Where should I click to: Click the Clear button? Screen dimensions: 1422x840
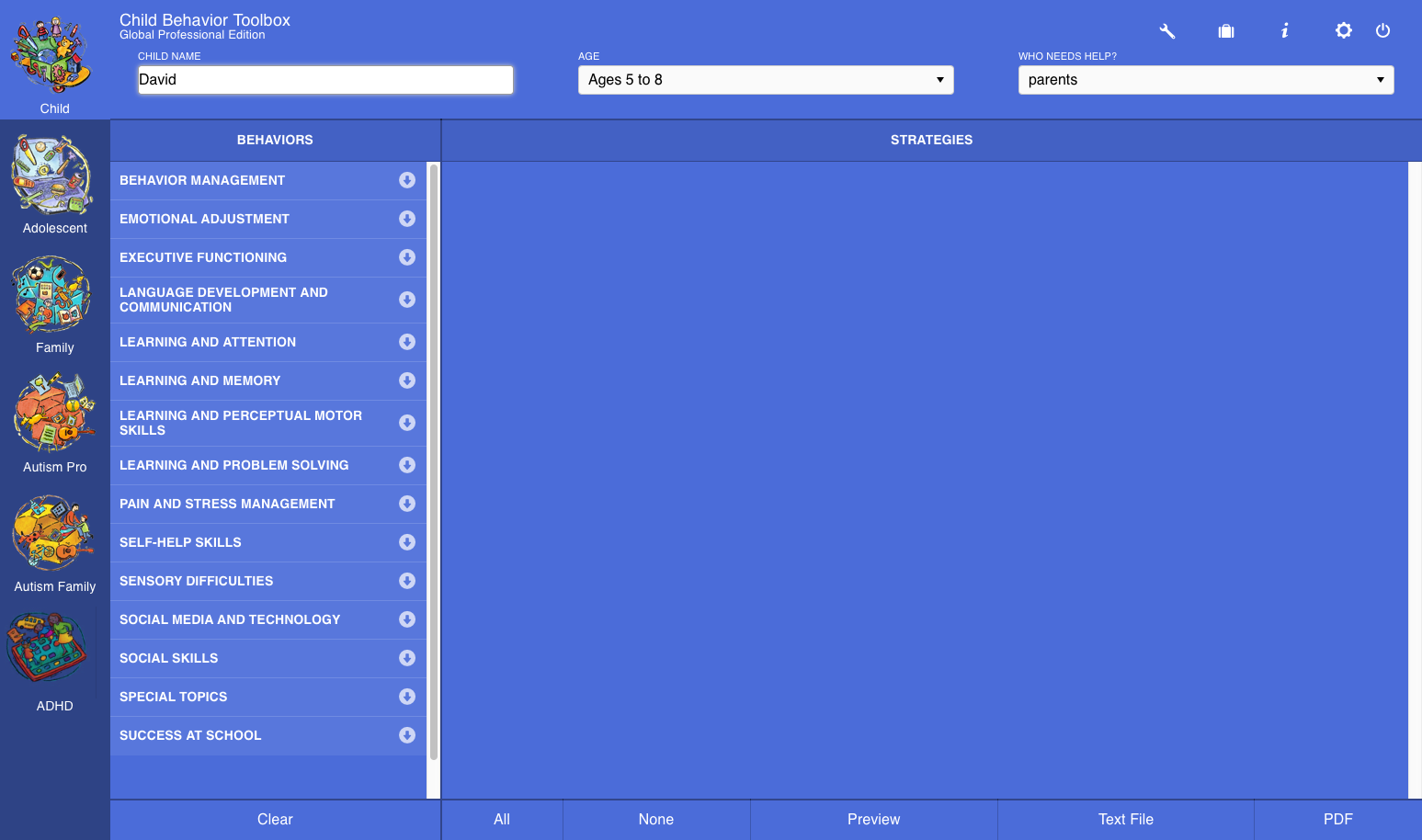[275, 820]
